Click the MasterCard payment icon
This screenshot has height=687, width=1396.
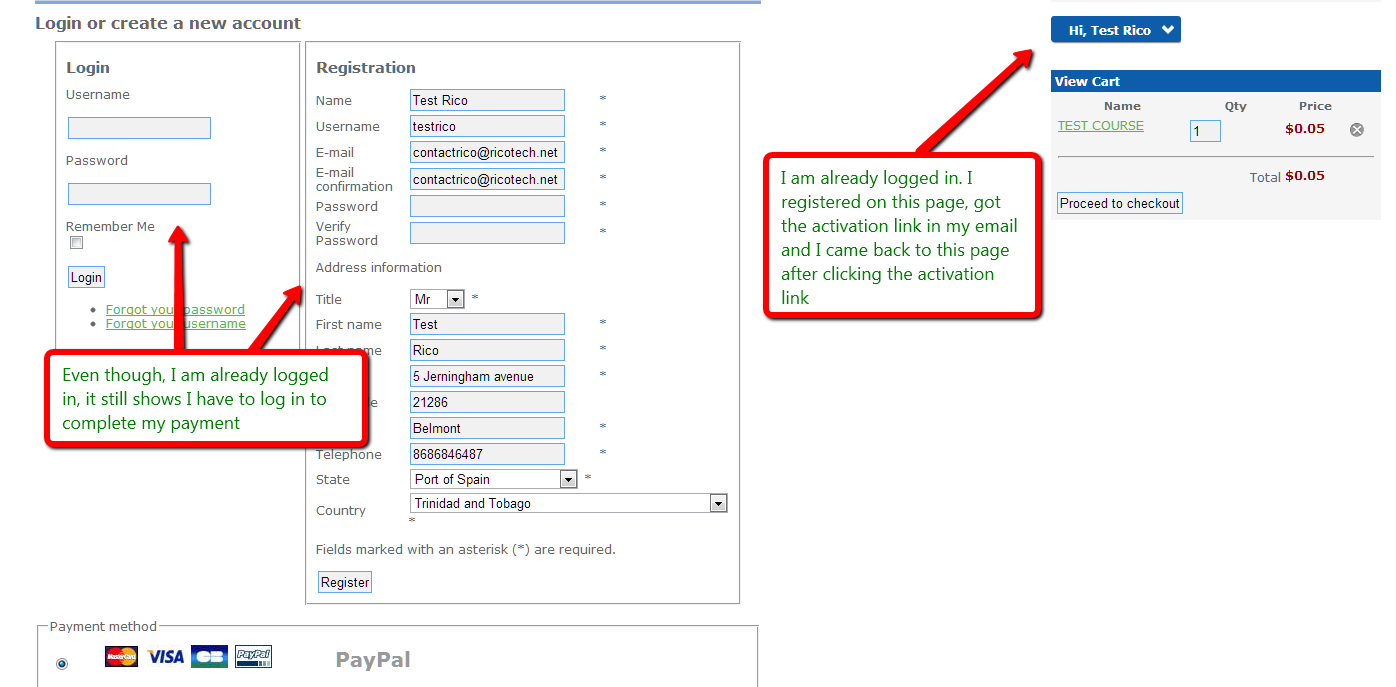tap(121, 657)
